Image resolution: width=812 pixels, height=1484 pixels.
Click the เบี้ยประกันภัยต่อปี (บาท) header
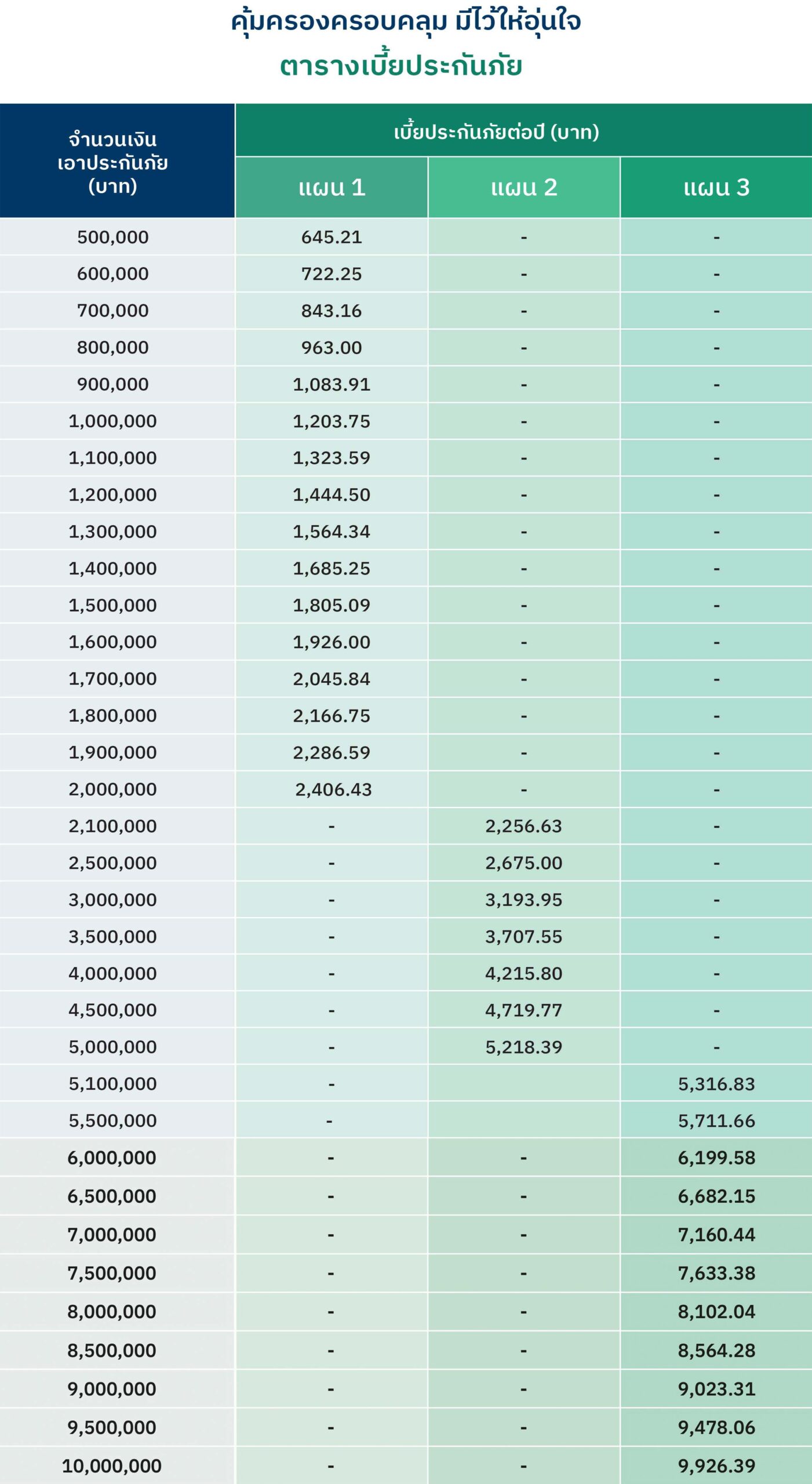(x=497, y=132)
